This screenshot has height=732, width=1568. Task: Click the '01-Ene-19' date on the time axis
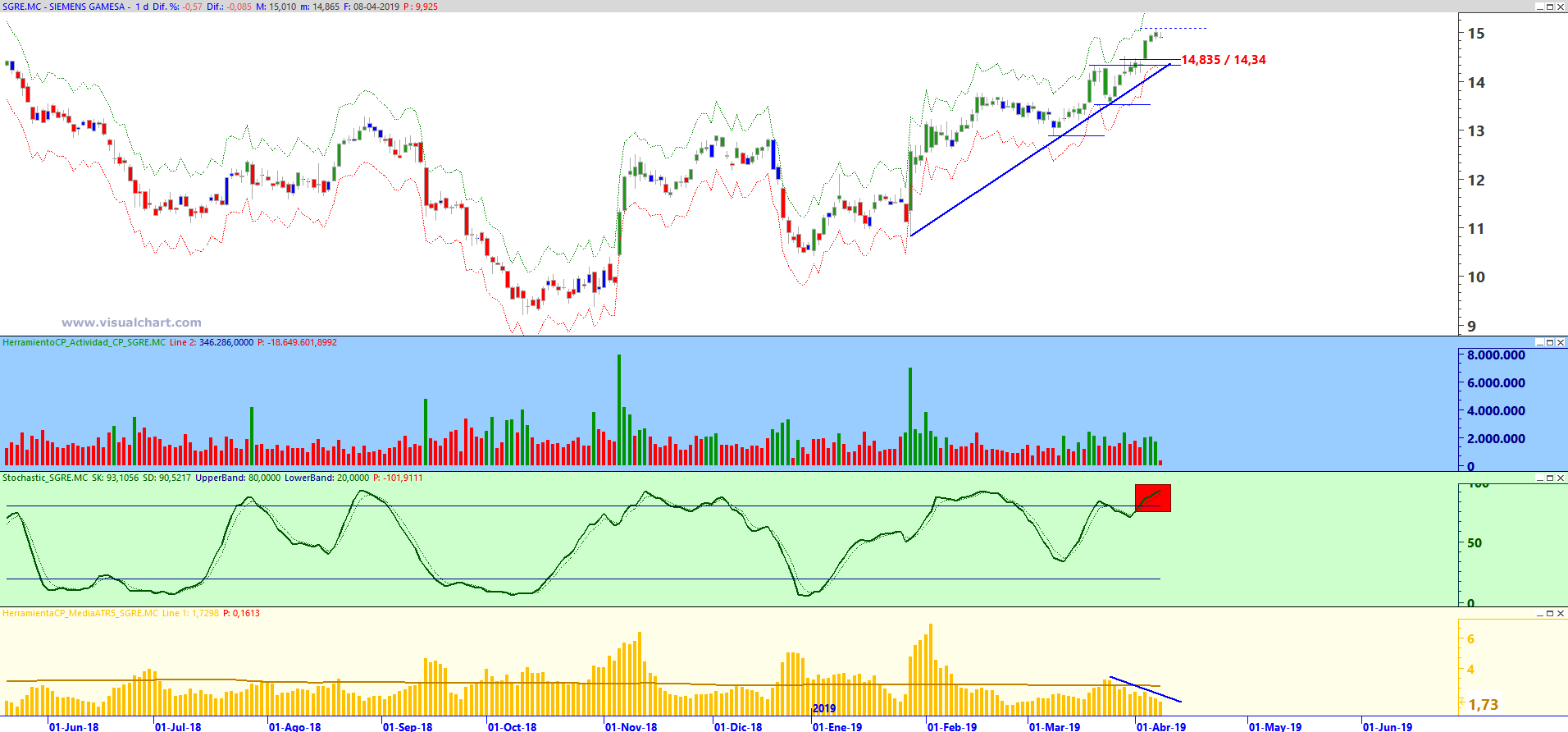[x=837, y=726]
